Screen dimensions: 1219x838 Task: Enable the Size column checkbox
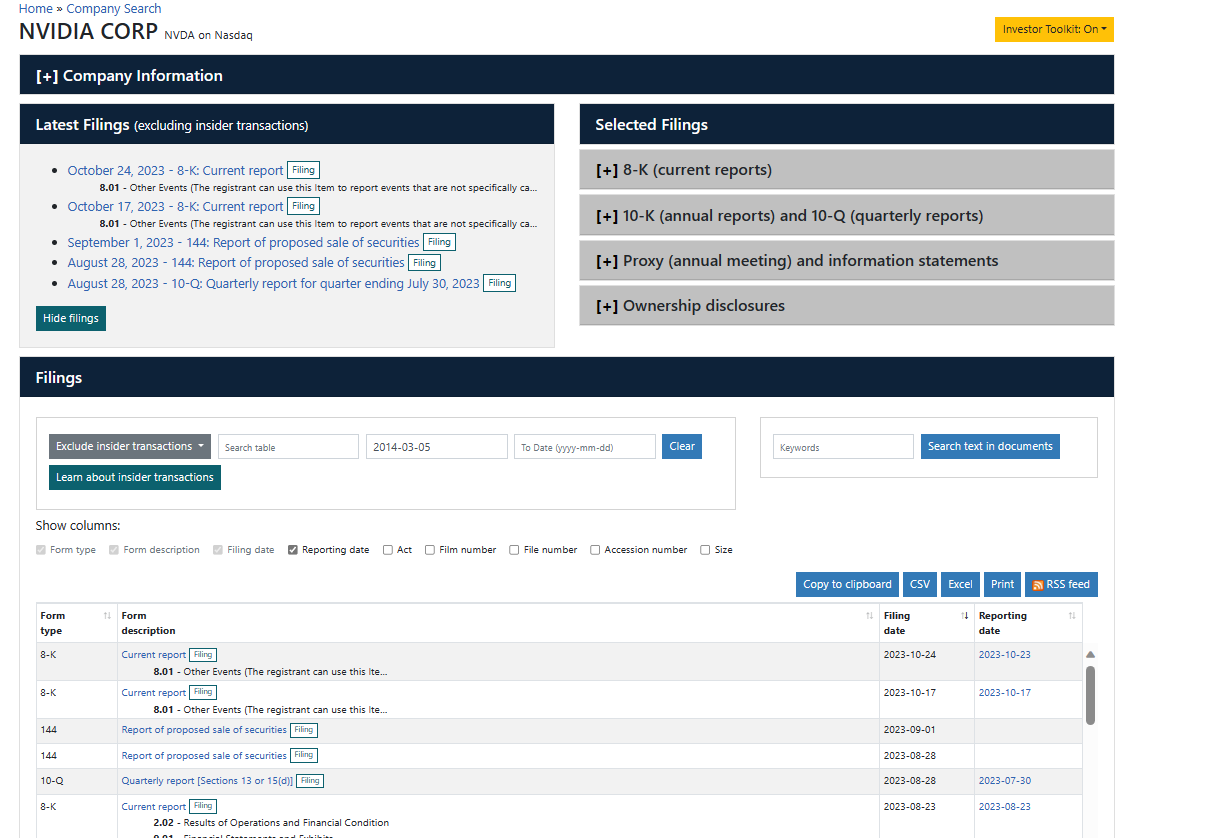[x=705, y=550]
